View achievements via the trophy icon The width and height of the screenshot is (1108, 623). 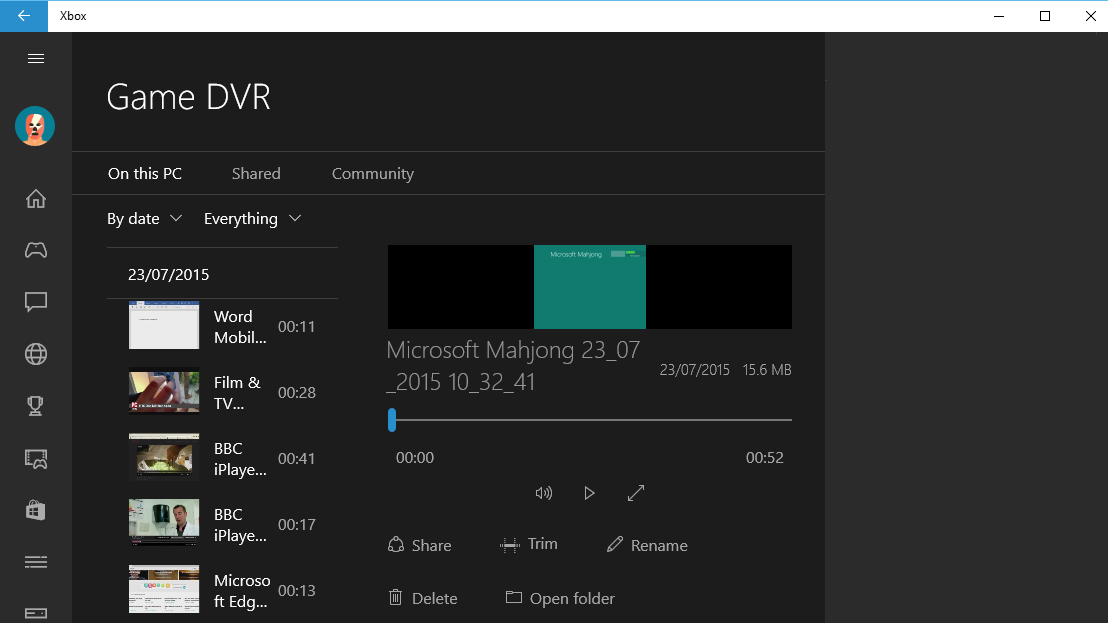pos(35,406)
